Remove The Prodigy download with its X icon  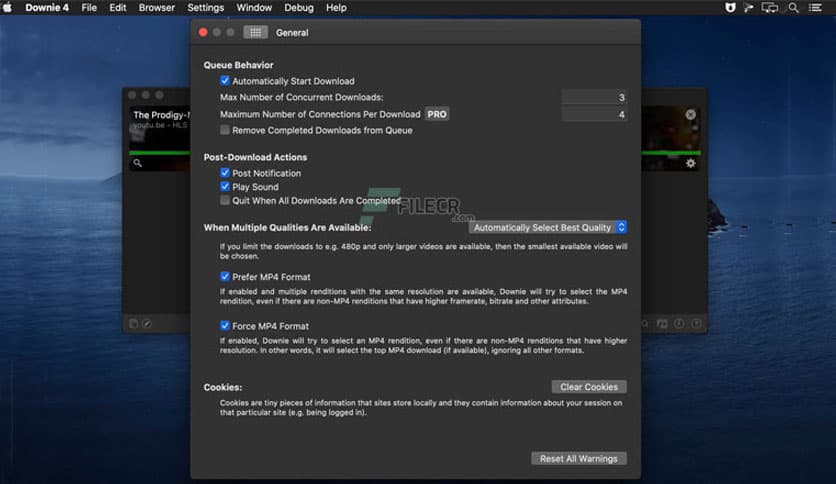(x=690, y=115)
